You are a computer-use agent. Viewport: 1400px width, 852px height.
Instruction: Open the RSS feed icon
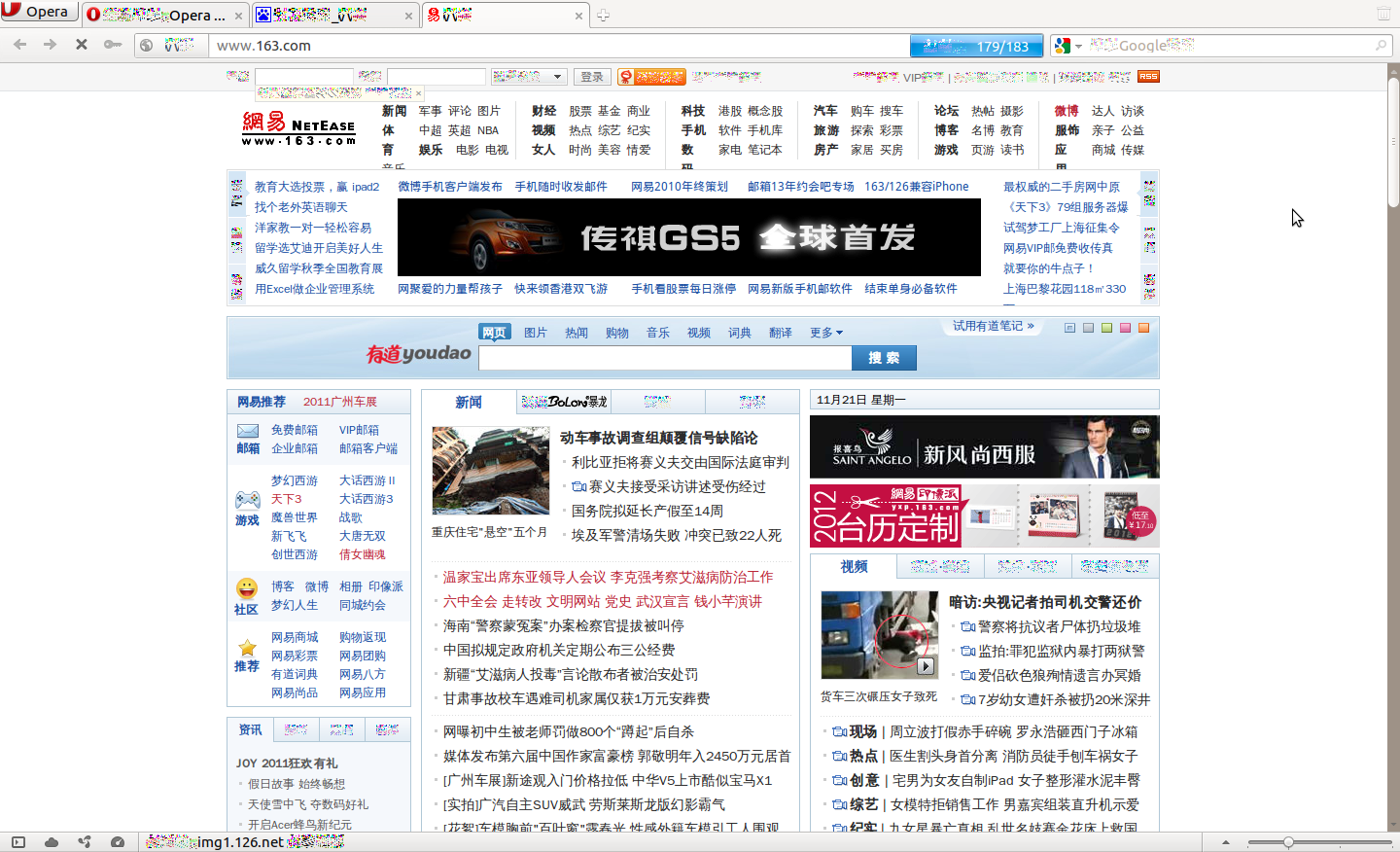click(1148, 76)
